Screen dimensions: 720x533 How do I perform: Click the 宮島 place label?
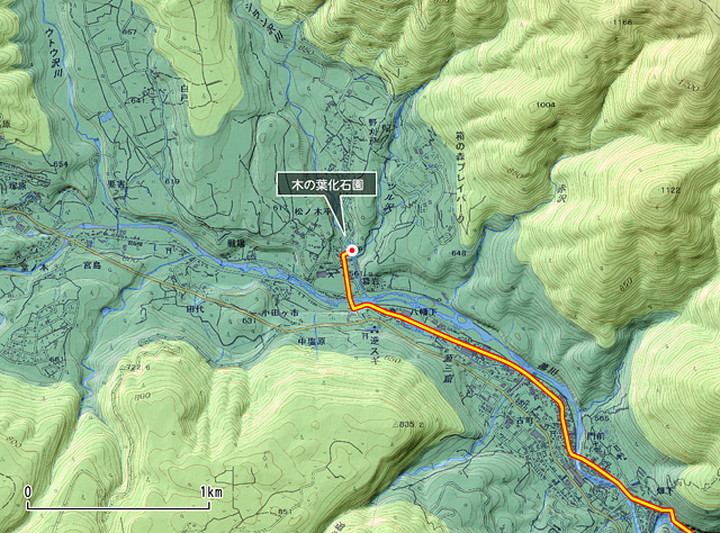(x=92, y=265)
